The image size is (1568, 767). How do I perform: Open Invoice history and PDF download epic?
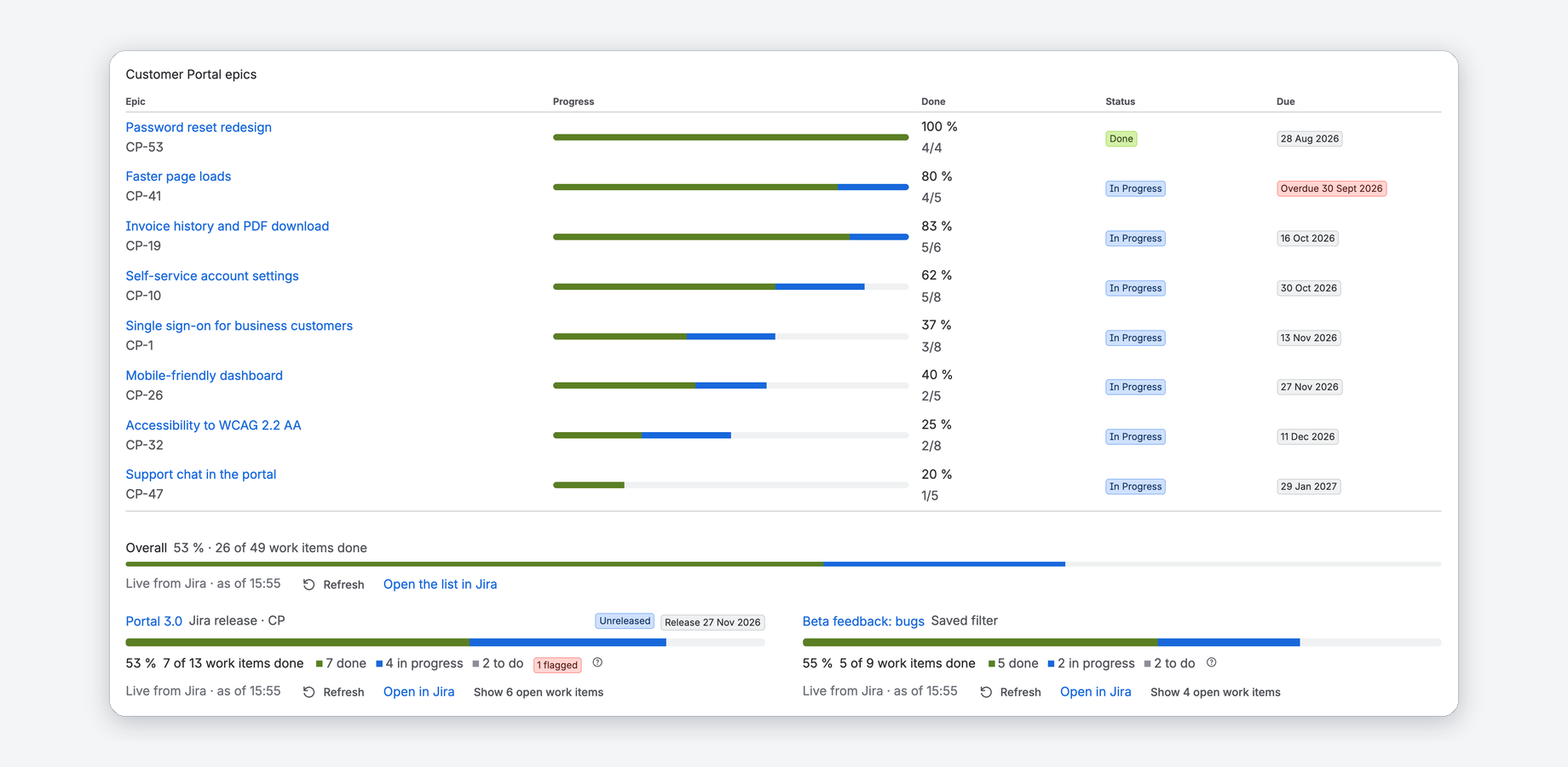pyautogui.click(x=228, y=226)
